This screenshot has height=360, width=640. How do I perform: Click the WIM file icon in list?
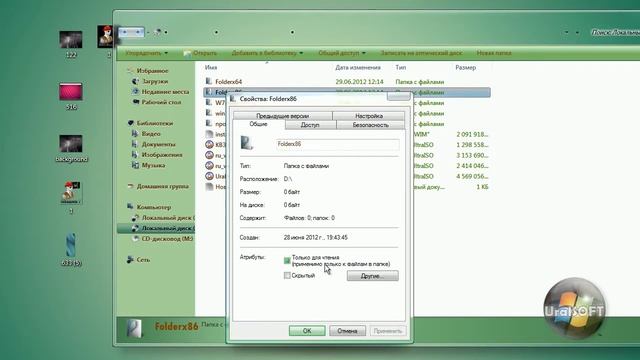(x=209, y=134)
